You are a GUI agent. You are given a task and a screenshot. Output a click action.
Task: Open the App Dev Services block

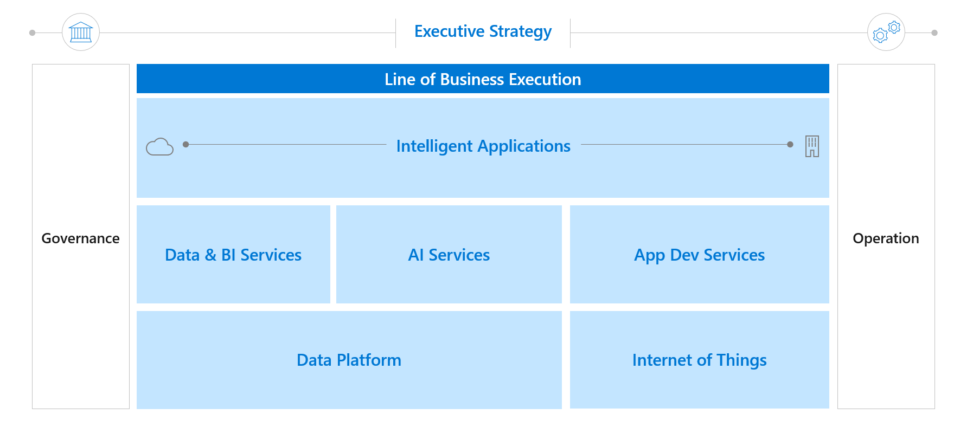(x=699, y=255)
